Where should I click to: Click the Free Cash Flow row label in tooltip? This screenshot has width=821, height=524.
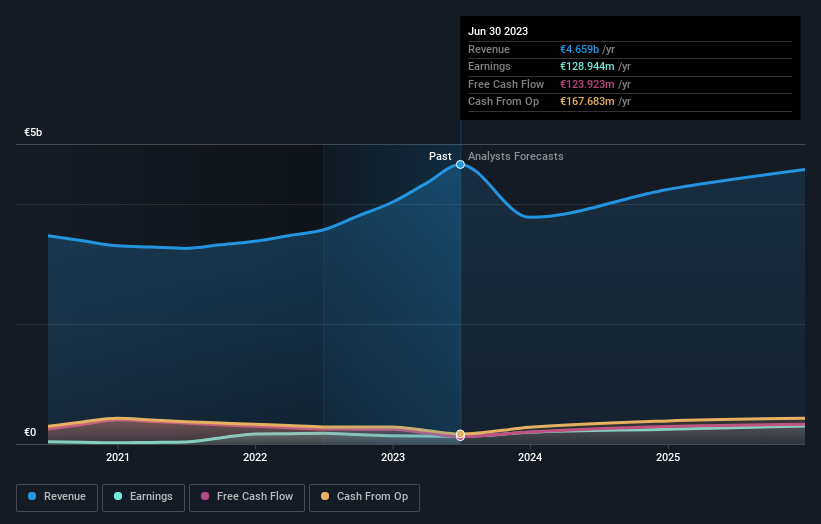coord(506,84)
